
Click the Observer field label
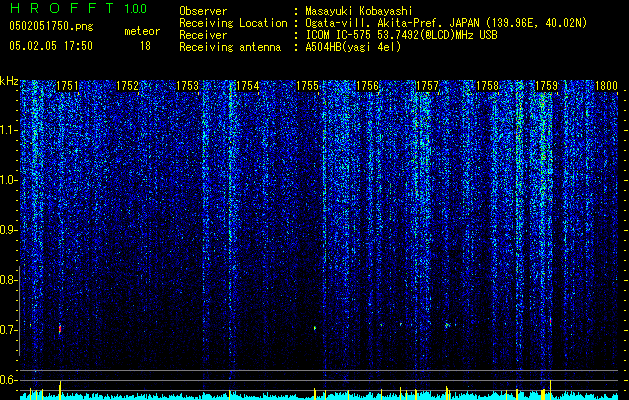[203, 11]
